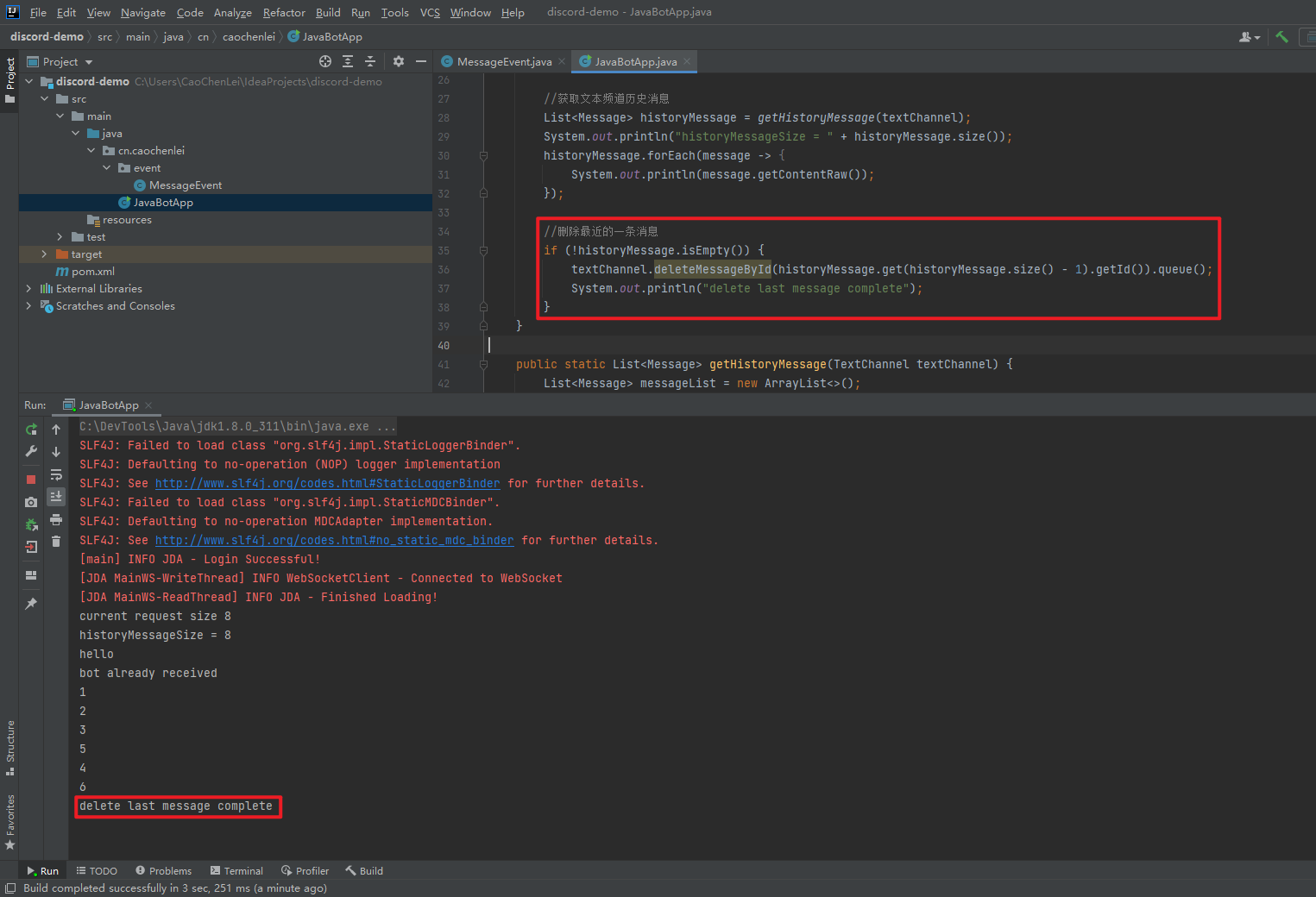This screenshot has height=897, width=1316.
Task: Open the File menu
Action: (38, 12)
